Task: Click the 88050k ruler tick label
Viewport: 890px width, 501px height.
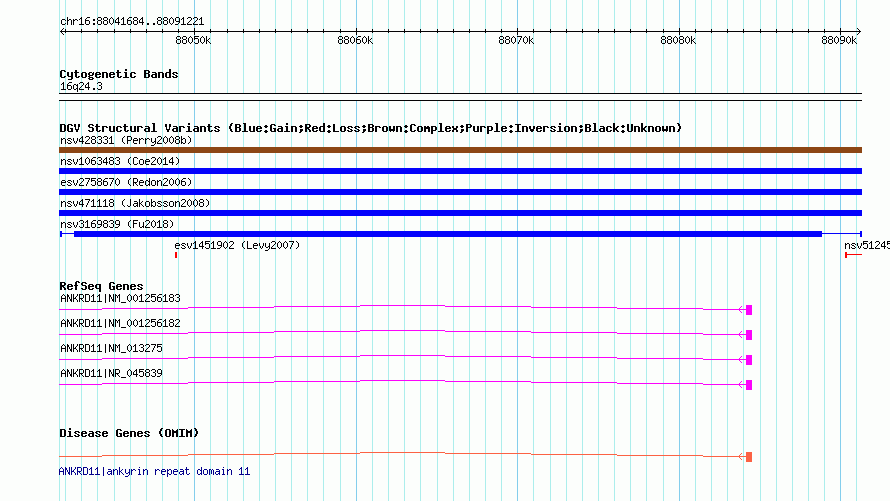Action: [193, 40]
